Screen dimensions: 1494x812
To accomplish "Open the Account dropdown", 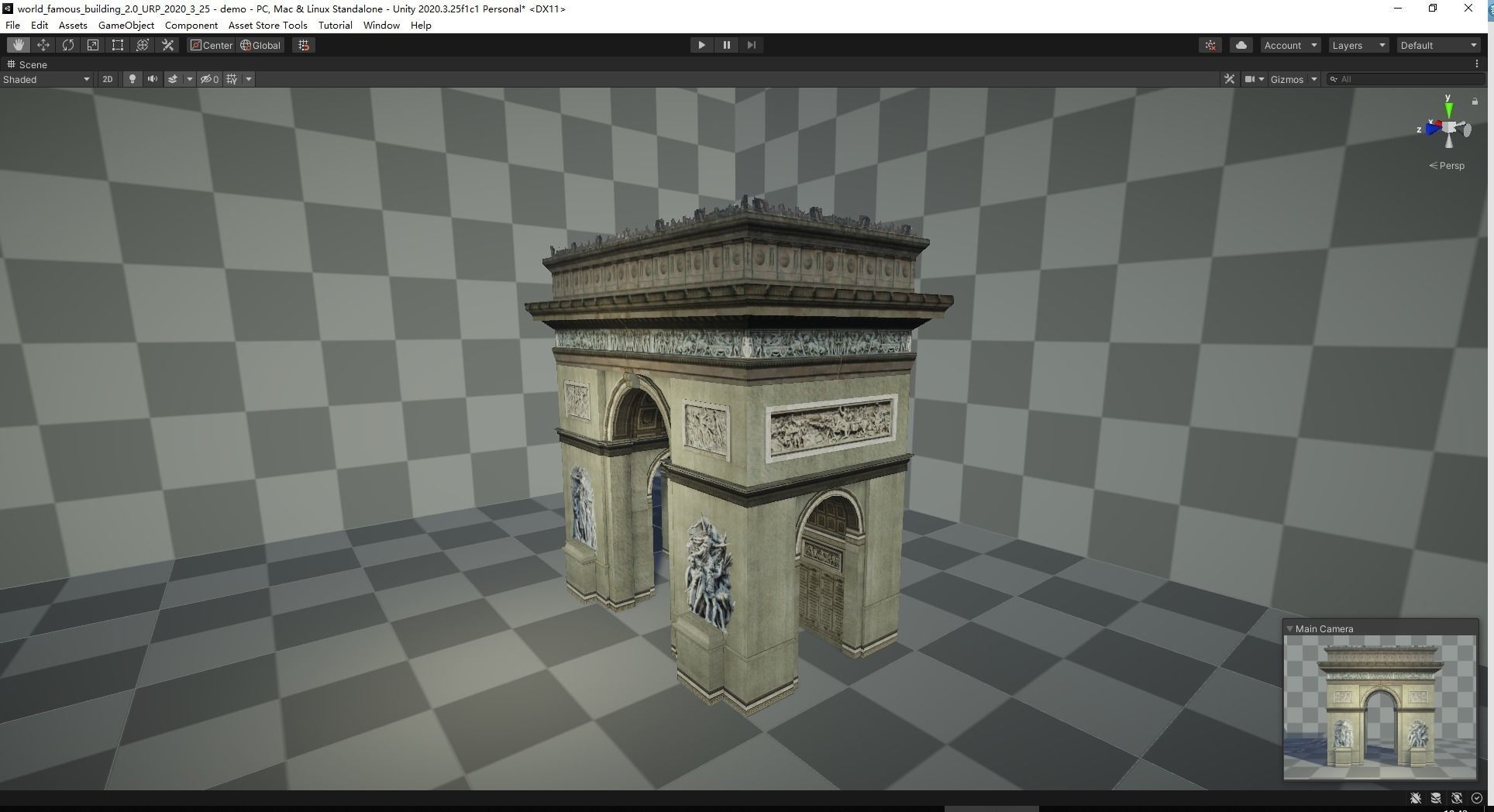I will pos(1290,45).
